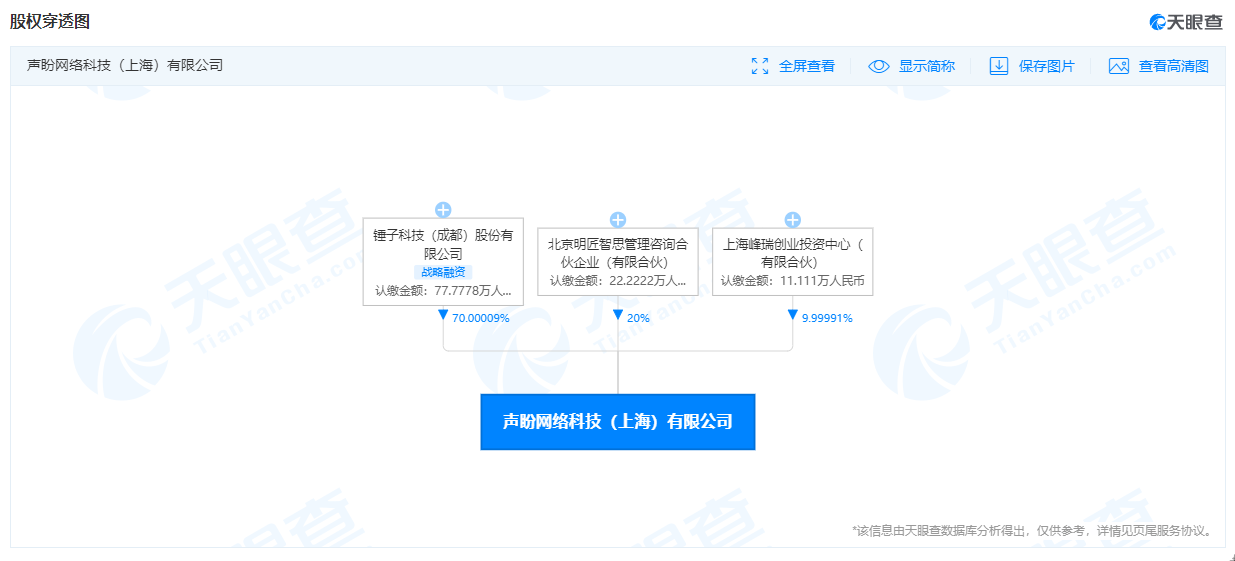Click the 70.00009% share arrow
The width and height of the screenshot is (1235, 561).
[x=443, y=316]
